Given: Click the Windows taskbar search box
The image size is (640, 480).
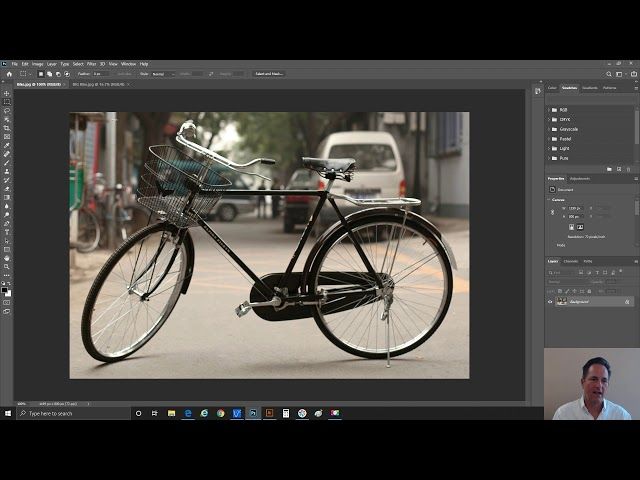Looking at the screenshot, I should [70, 413].
